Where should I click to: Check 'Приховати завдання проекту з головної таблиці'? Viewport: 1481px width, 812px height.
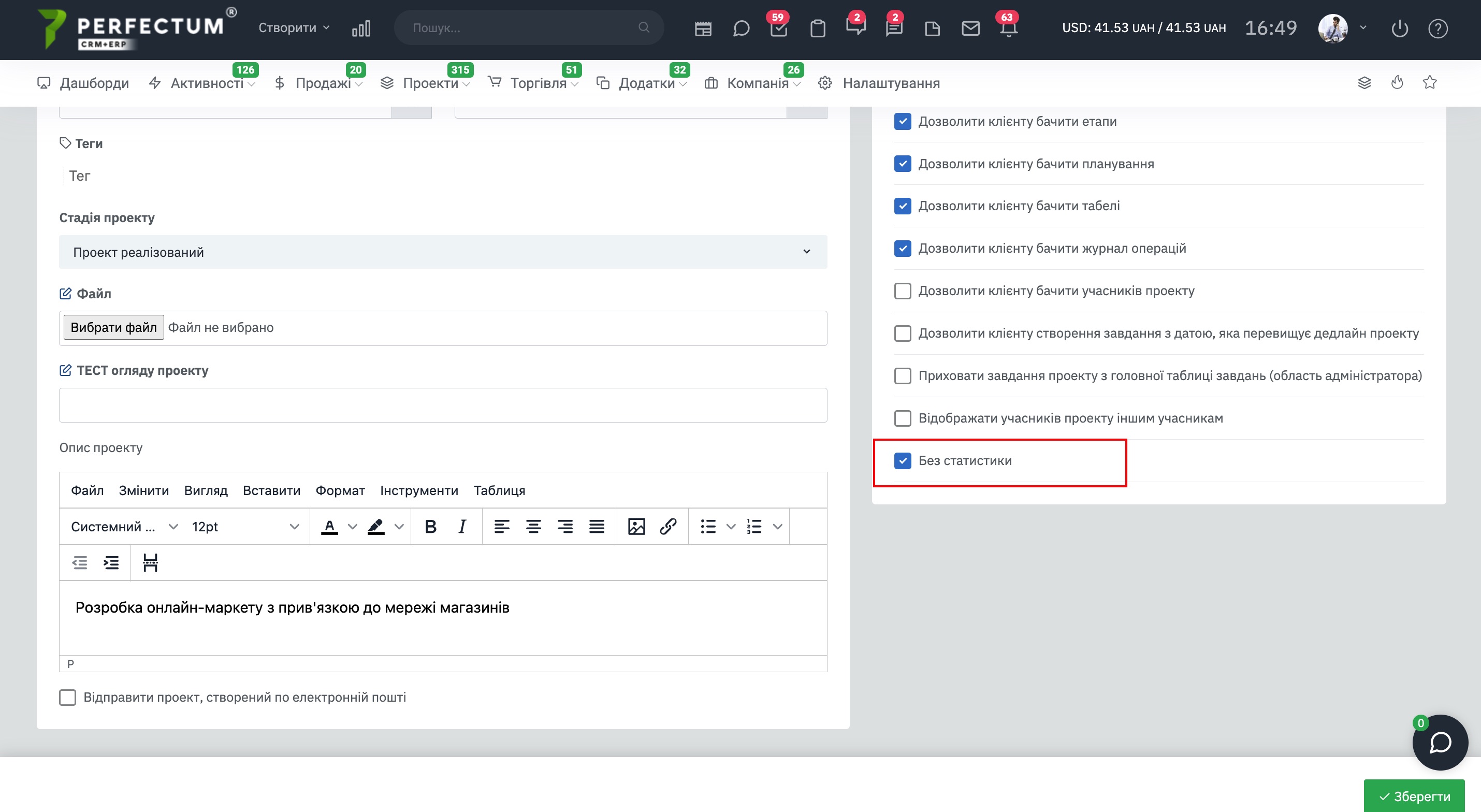[903, 375]
